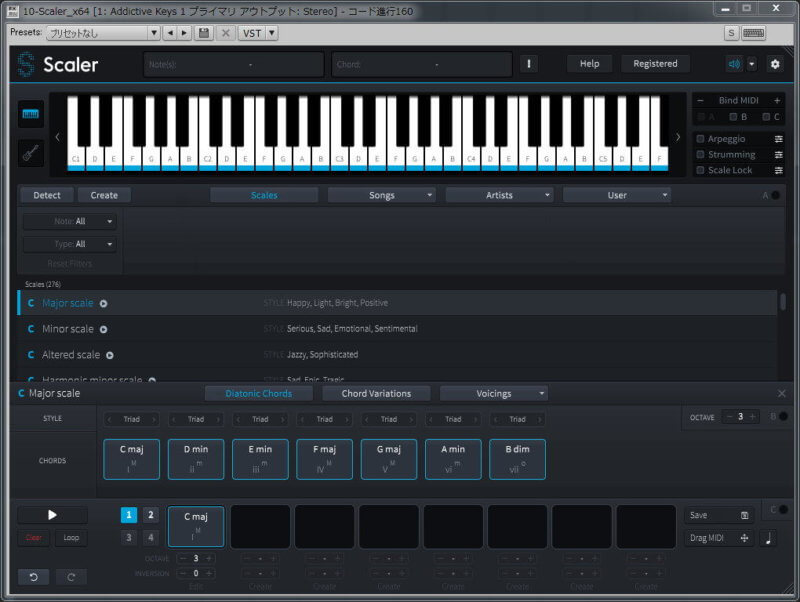Enable the Scale Lock checkbox
800x602 pixels.
click(701, 170)
